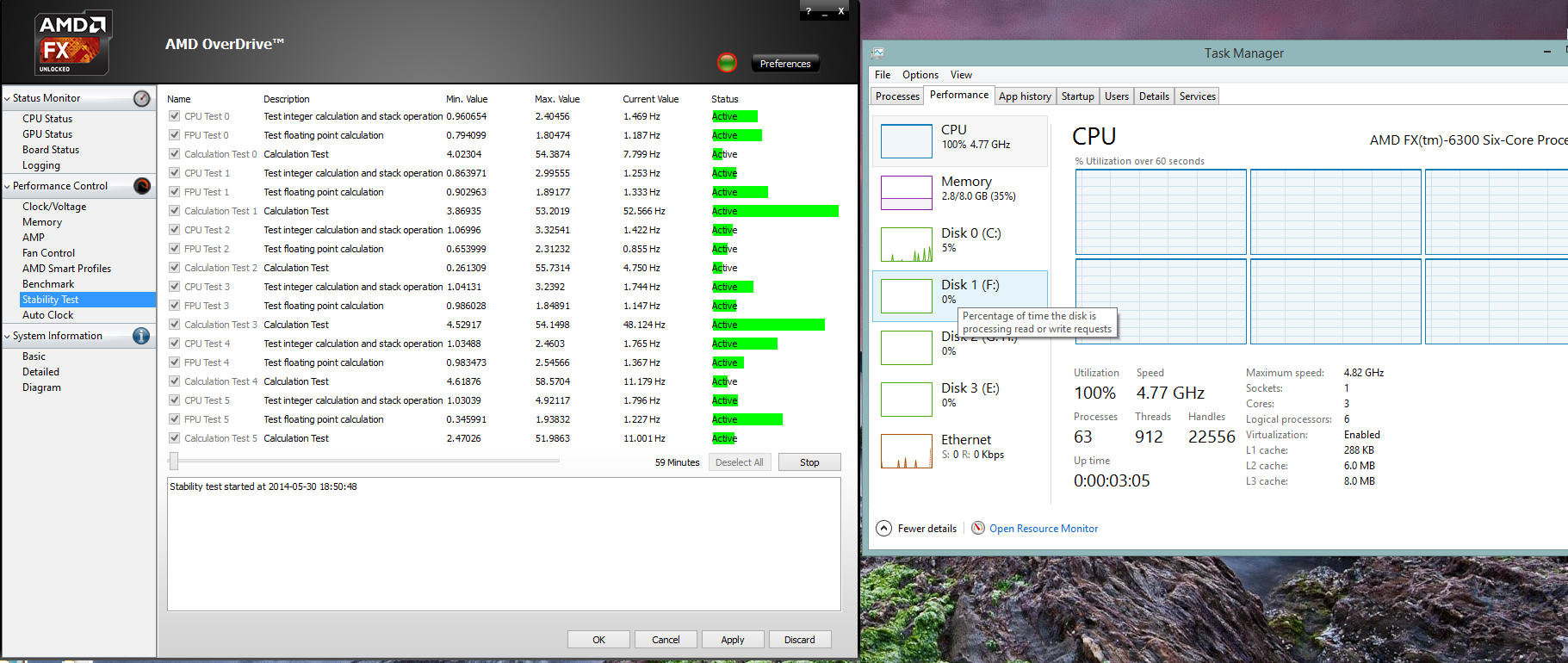
Task: Click the AMD FX Unlocked logo
Action: point(74,43)
